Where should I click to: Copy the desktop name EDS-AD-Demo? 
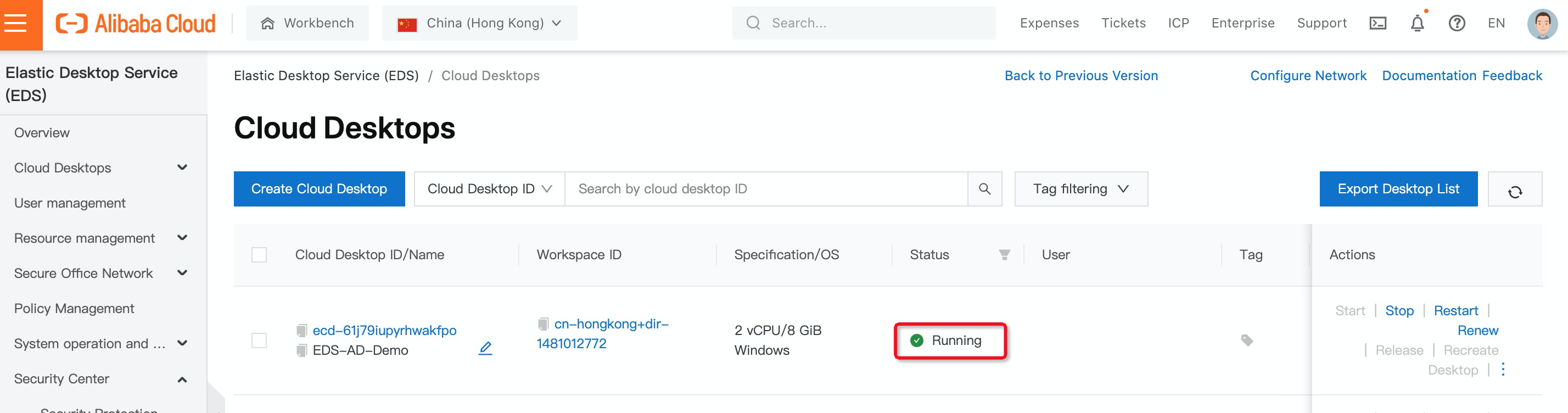[x=301, y=350]
